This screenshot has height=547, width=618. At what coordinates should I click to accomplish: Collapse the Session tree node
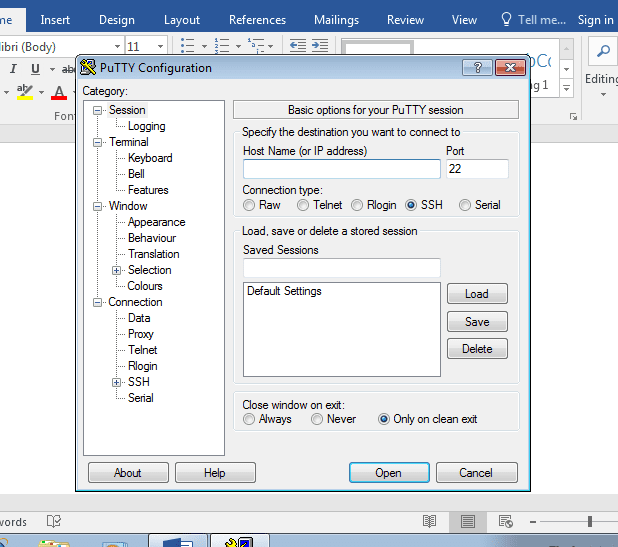pos(97,110)
